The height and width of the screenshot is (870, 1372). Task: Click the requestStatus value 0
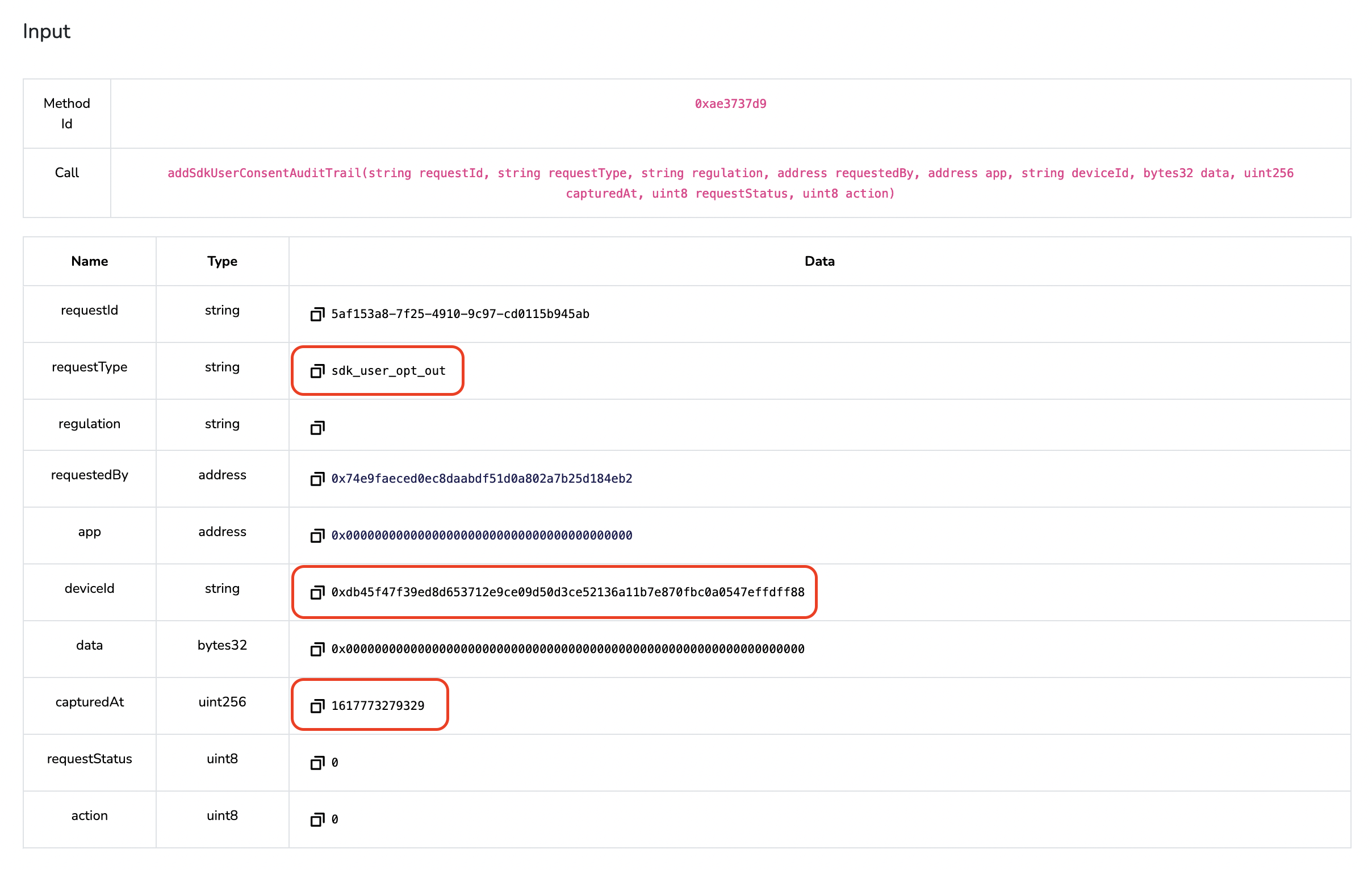tap(335, 763)
